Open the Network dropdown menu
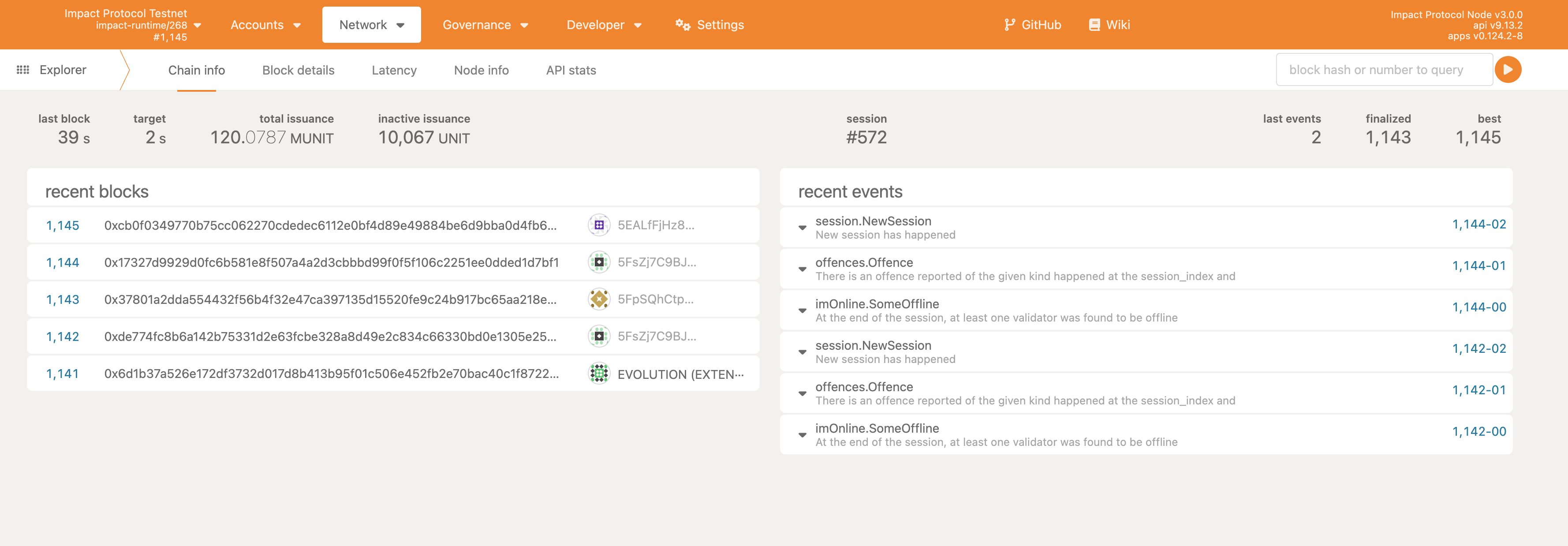 tap(371, 25)
